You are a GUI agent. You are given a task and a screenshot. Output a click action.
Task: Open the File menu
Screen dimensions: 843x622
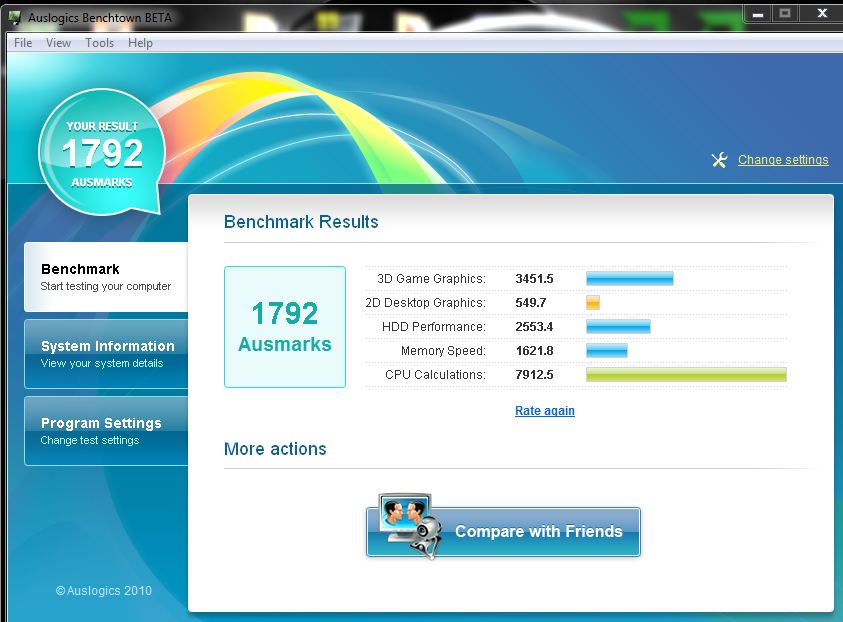point(23,43)
